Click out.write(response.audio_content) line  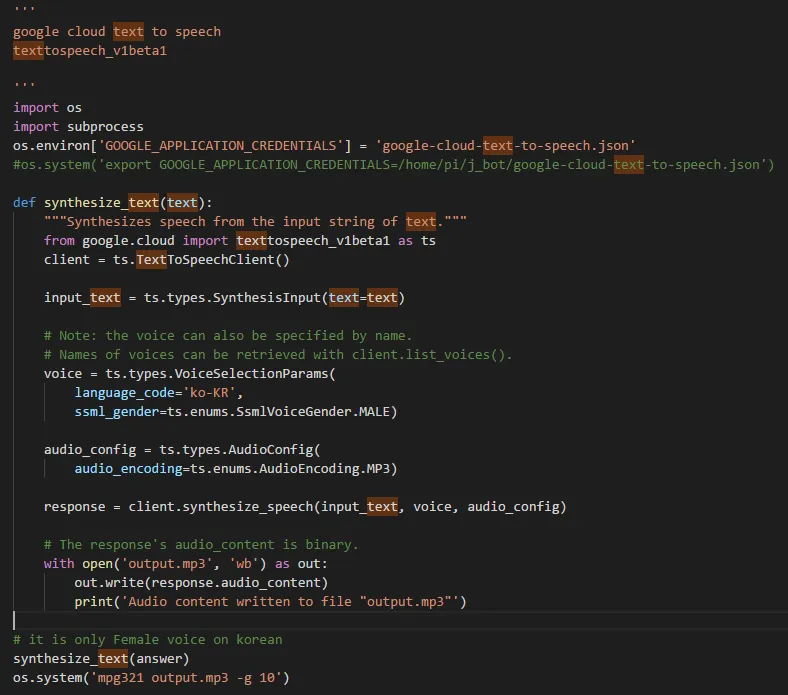coord(201,583)
